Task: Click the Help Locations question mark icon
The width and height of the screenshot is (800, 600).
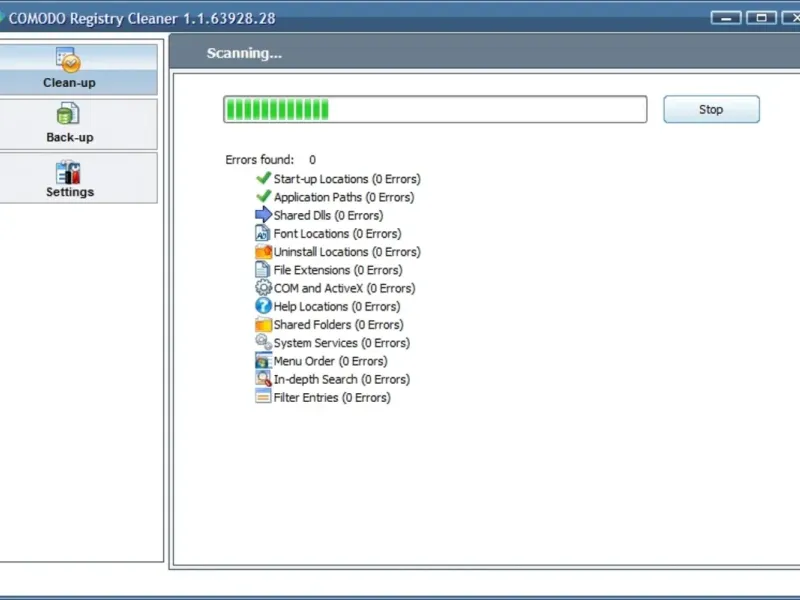Action: click(263, 306)
